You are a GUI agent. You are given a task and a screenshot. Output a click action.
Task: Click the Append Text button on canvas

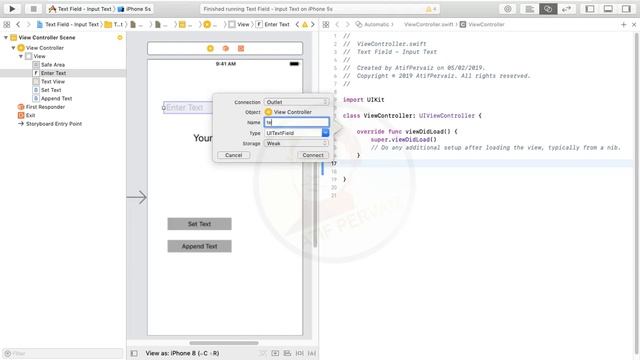(x=199, y=246)
